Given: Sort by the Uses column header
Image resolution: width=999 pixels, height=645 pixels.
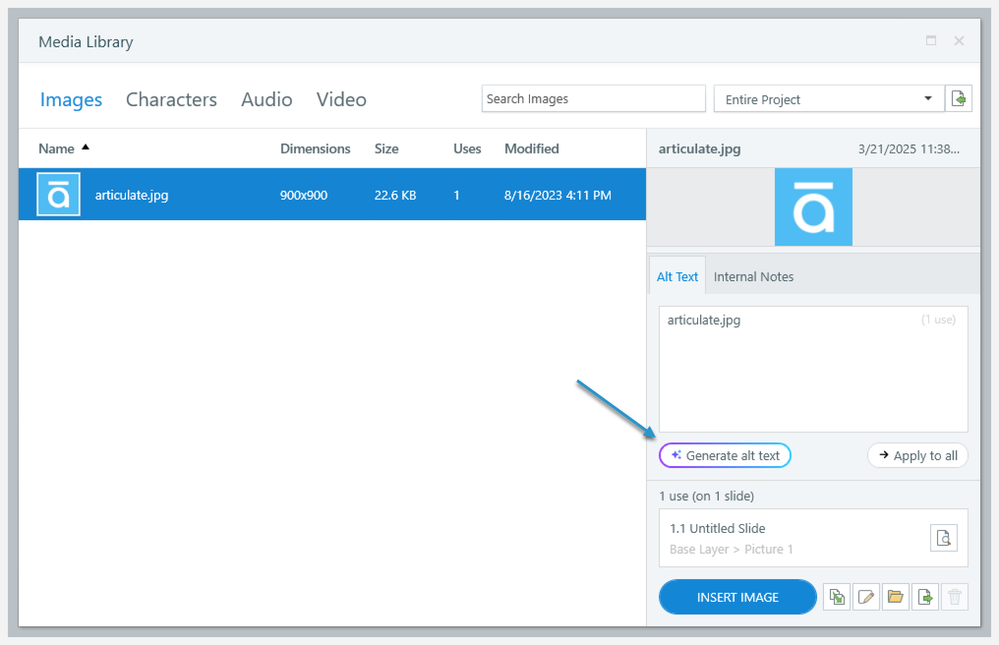Looking at the screenshot, I should [x=467, y=149].
